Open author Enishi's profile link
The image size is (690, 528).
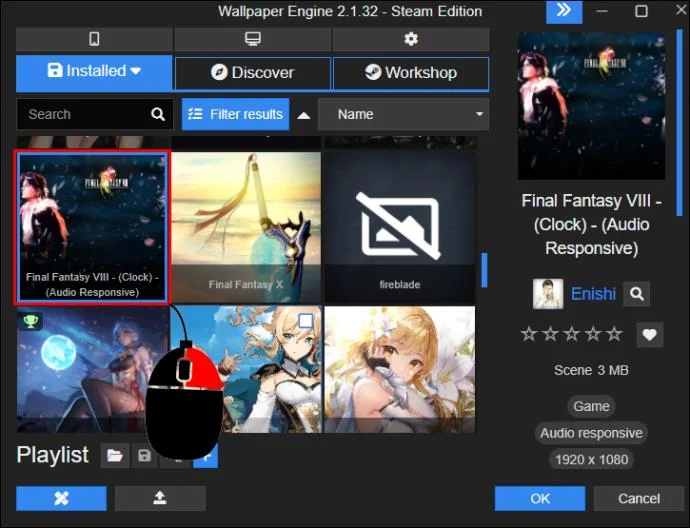pos(593,293)
